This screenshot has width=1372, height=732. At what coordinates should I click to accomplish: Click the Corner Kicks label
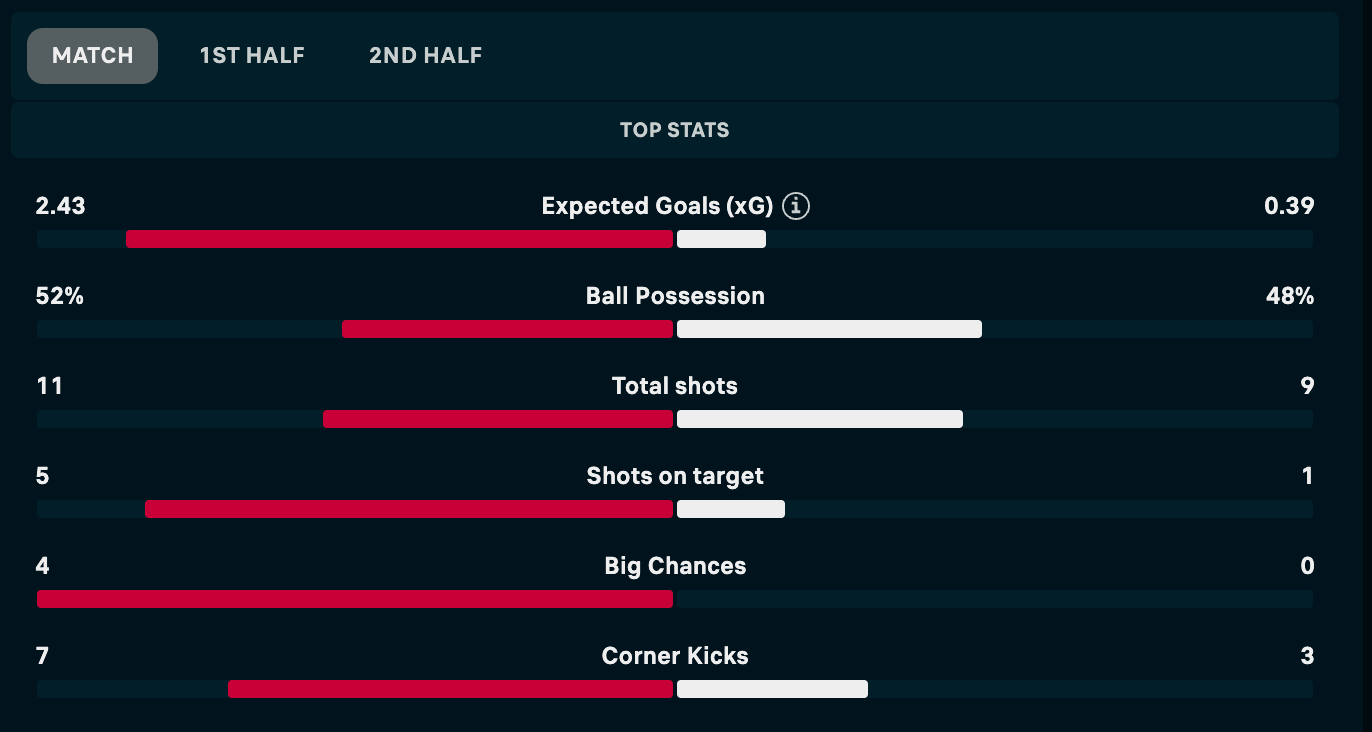[674, 655]
